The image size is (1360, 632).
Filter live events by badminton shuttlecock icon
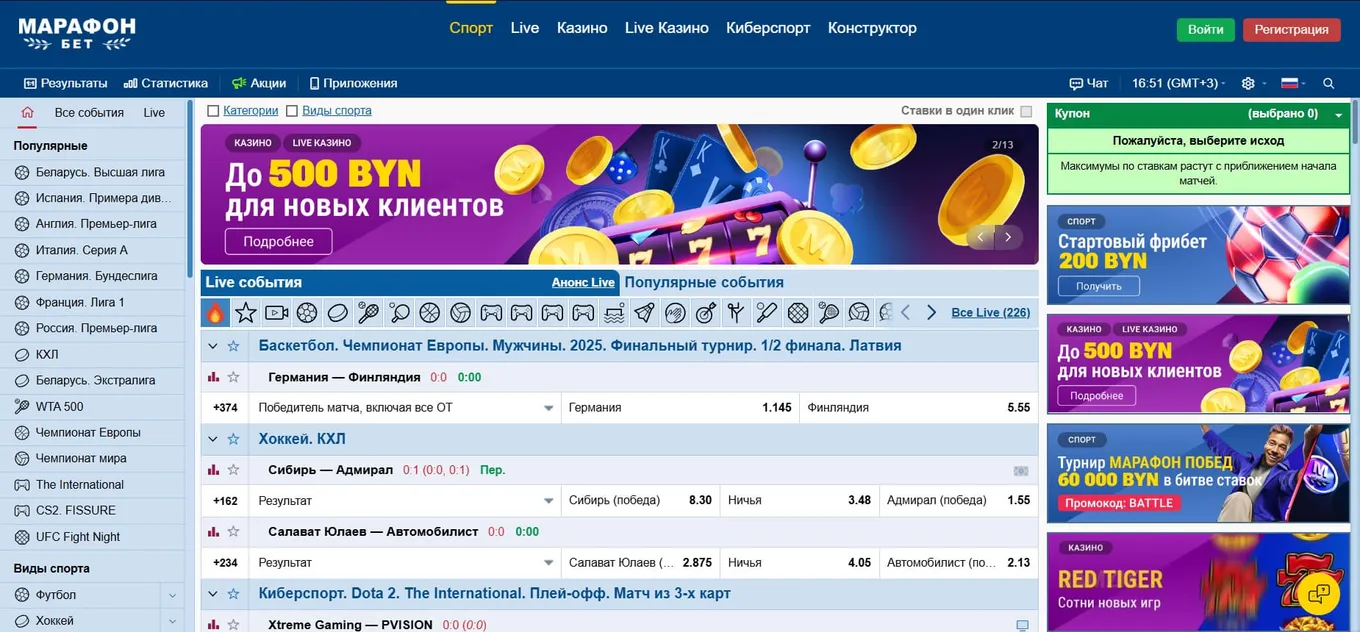tap(644, 313)
